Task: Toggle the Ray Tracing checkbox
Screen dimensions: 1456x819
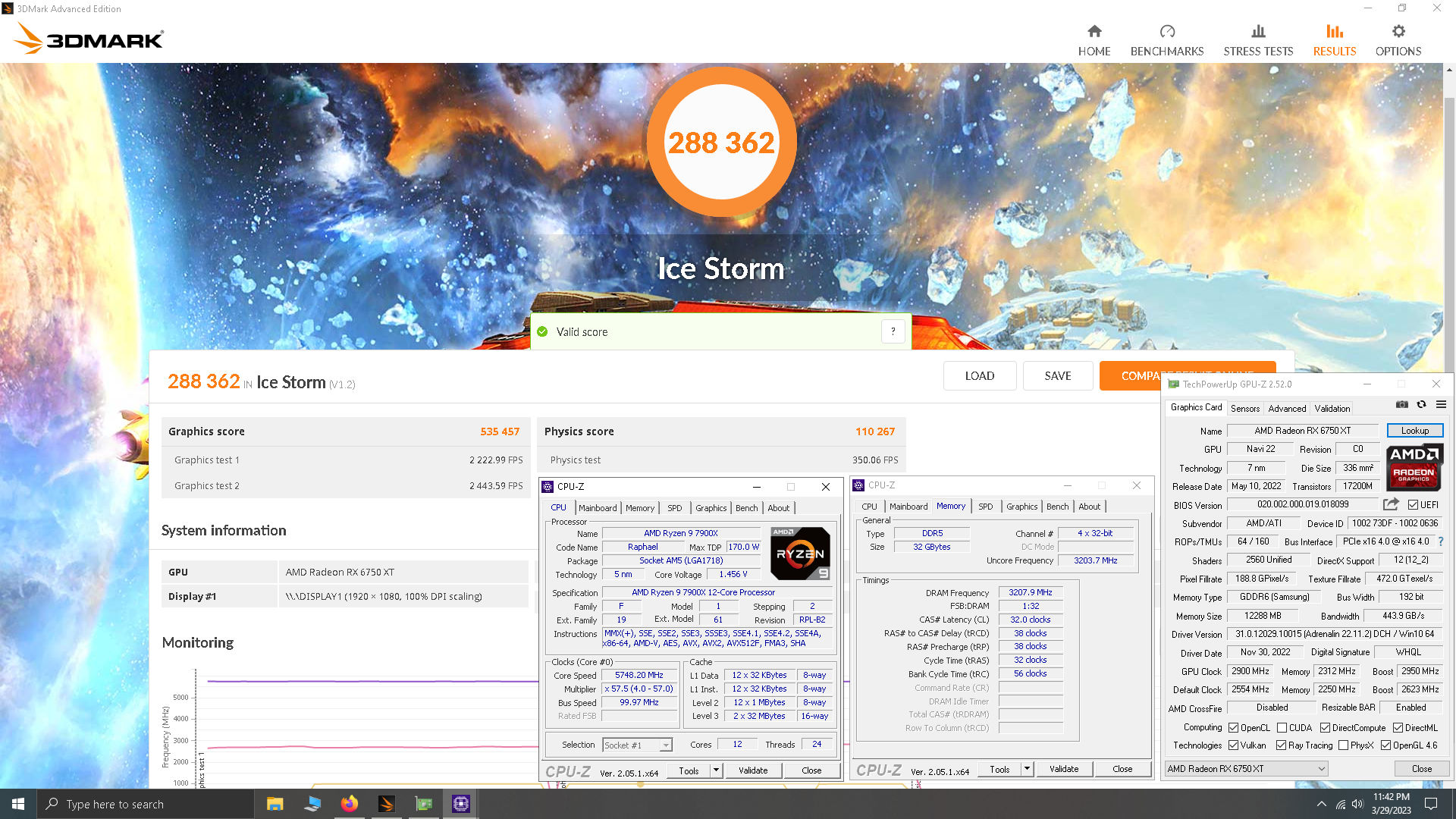Action: click(1282, 745)
